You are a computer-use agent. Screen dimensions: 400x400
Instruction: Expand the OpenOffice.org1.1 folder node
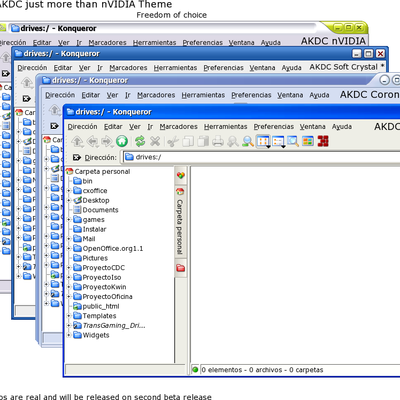[x=69, y=248]
